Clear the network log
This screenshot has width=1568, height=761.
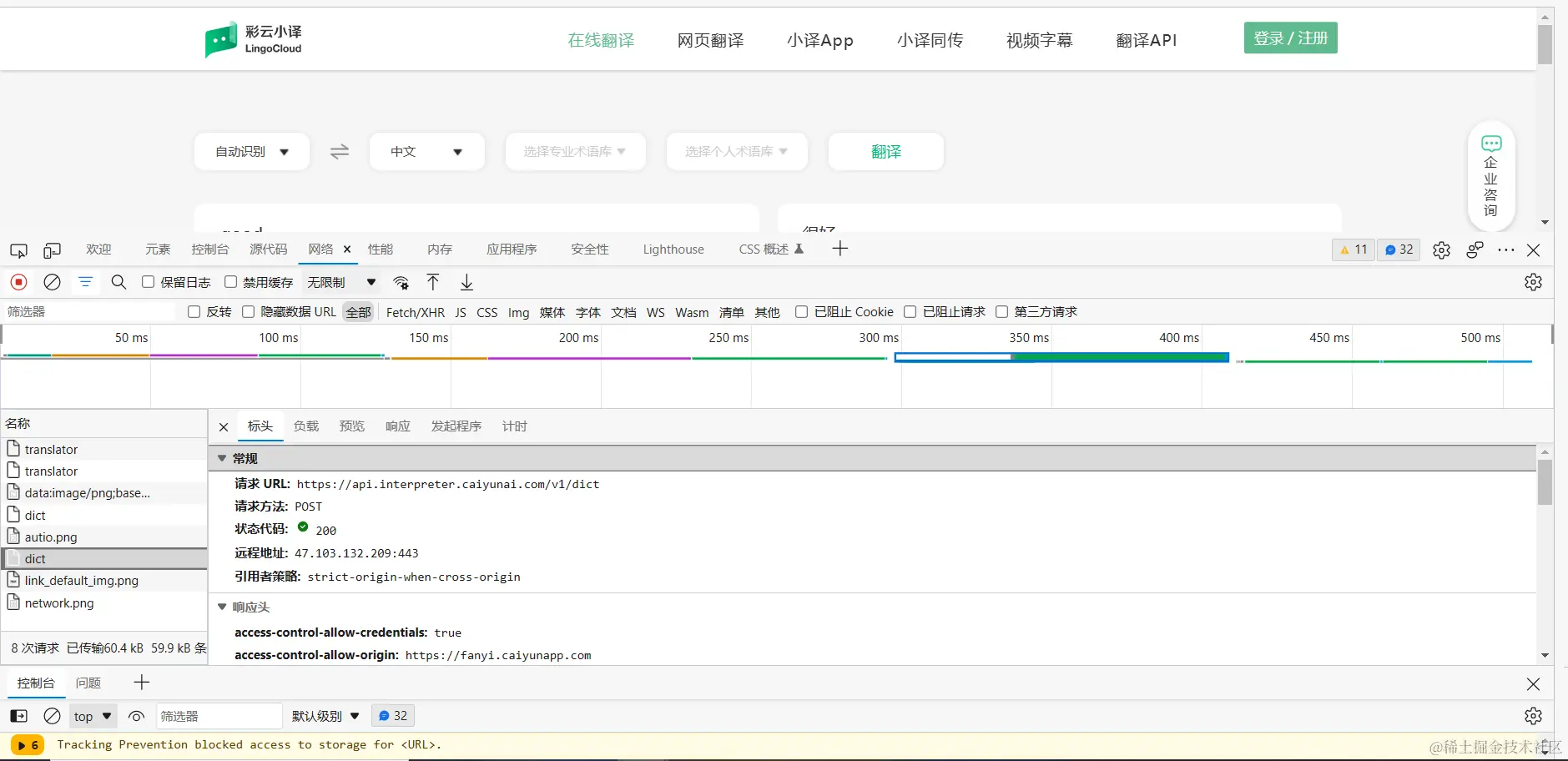pyautogui.click(x=52, y=282)
